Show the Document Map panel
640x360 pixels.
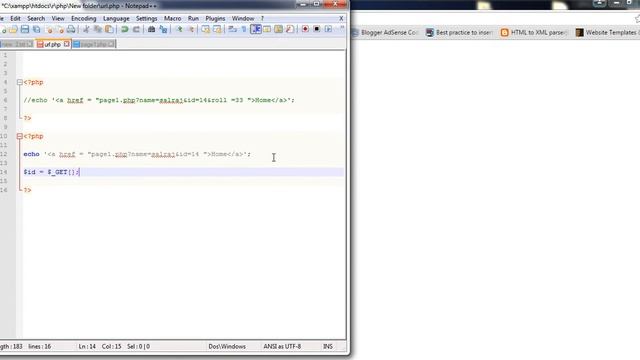tap(278, 29)
